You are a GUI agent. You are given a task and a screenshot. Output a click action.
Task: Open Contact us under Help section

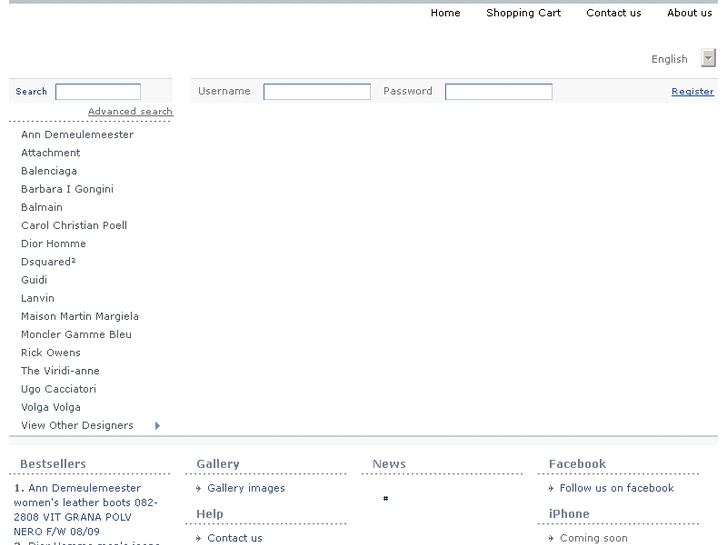click(x=235, y=538)
